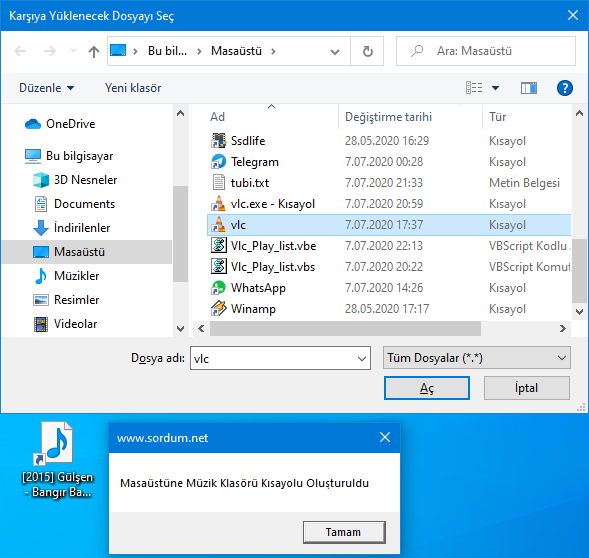Select the vlc.exe - Kısayol icon
The height and width of the screenshot is (558, 589).
pos(218,204)
